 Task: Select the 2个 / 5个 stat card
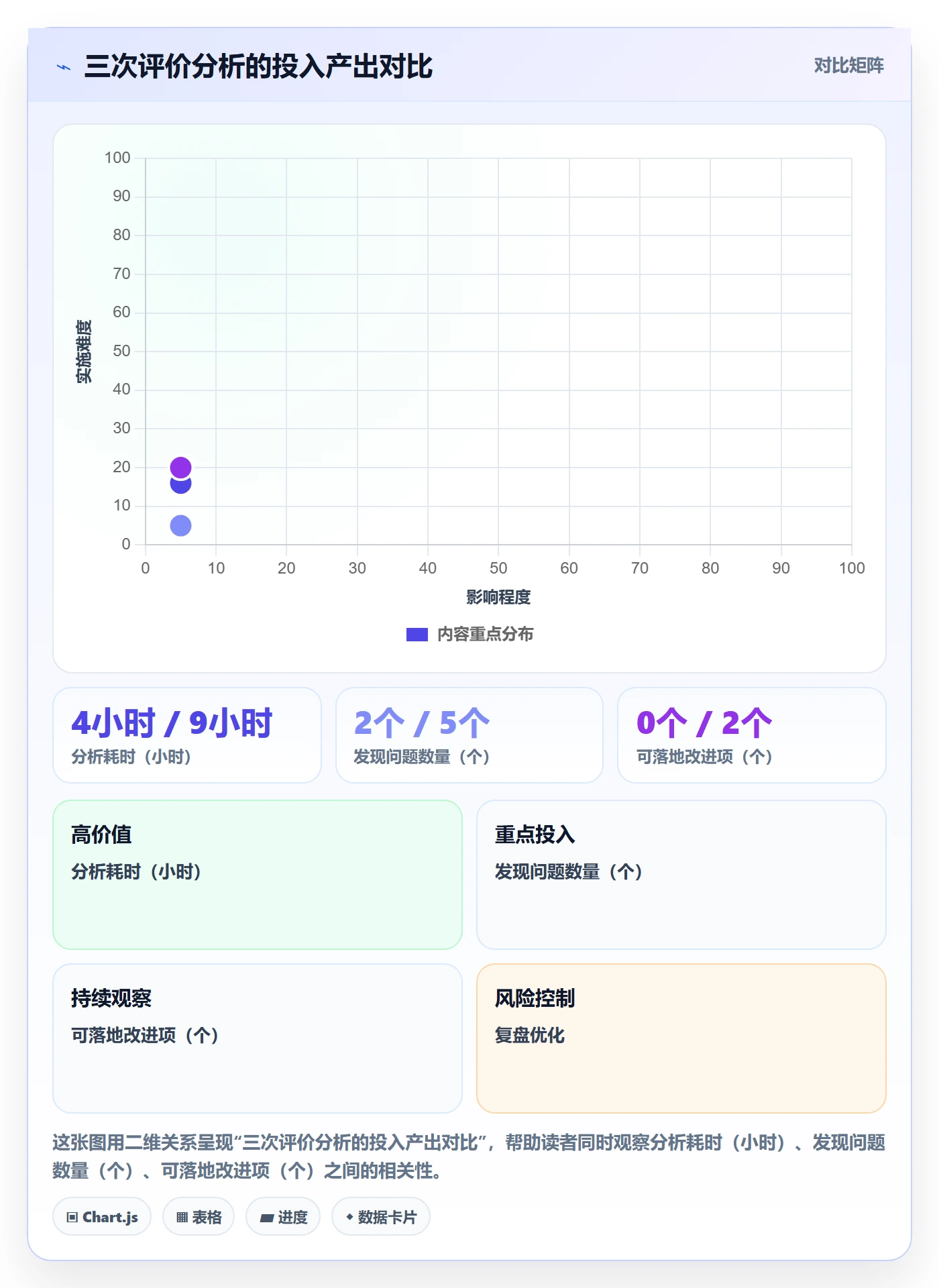pos(469,735)
